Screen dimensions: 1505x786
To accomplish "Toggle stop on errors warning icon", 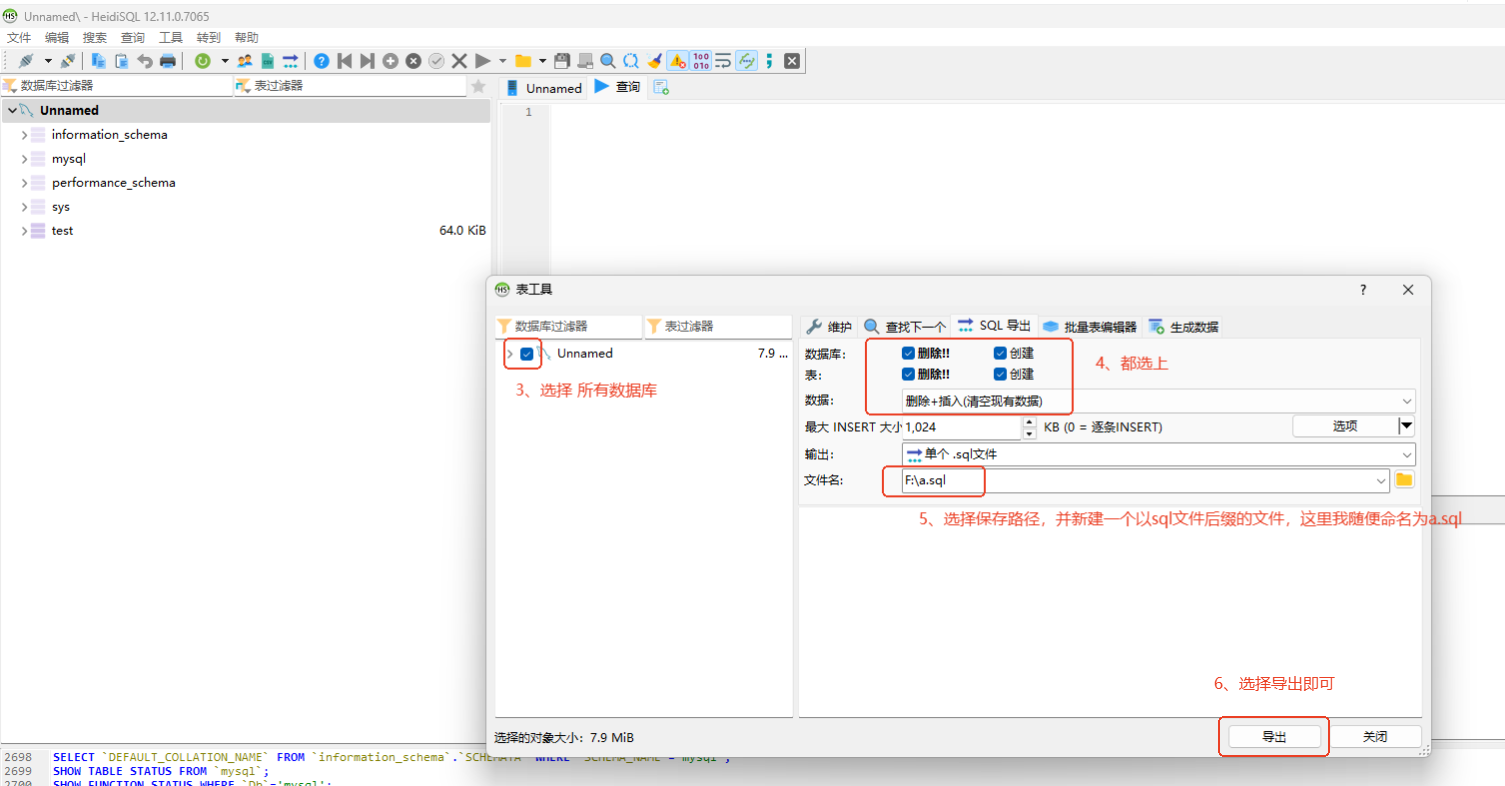I will pos(677,61).
